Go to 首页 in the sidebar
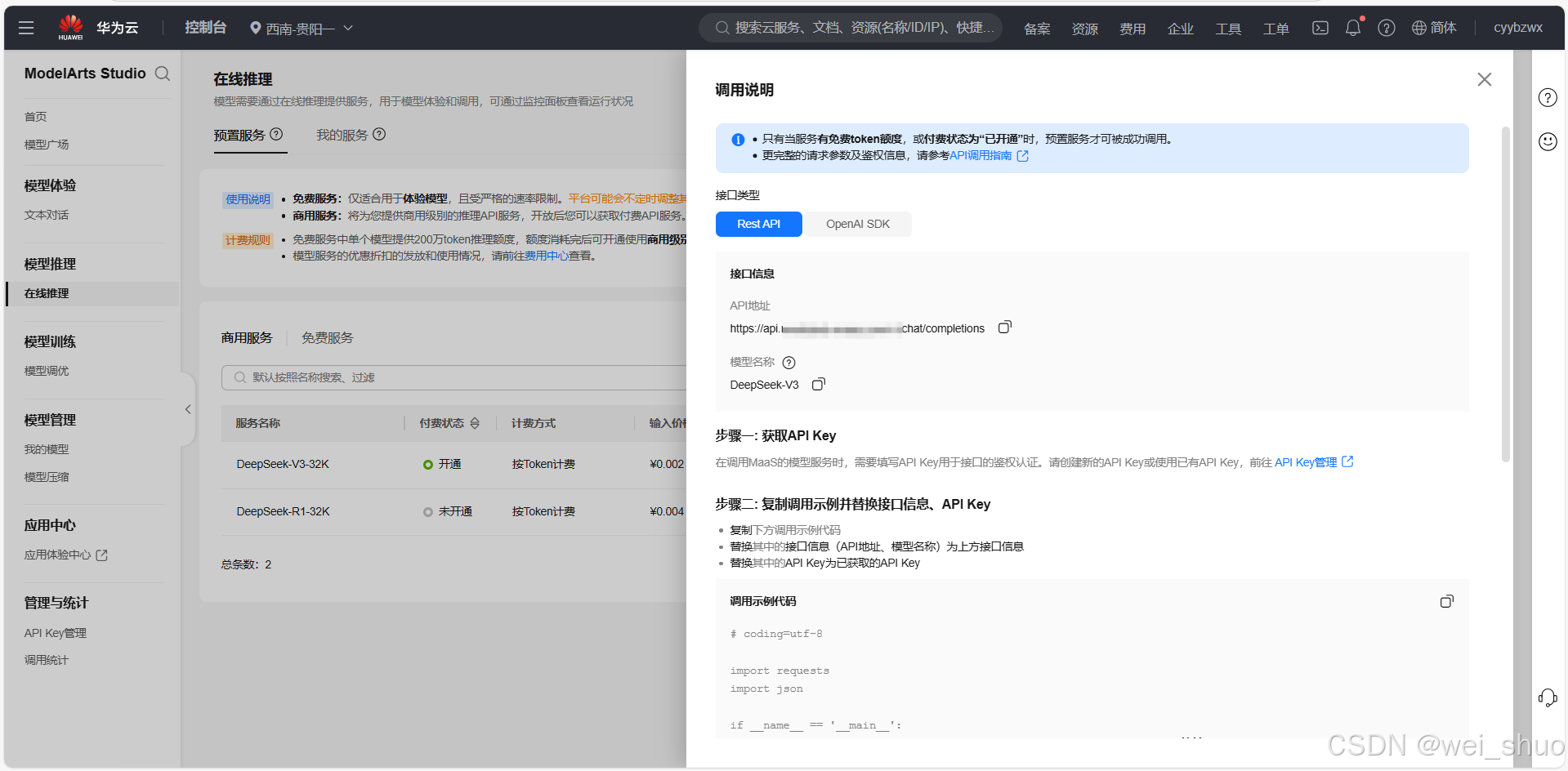 (x=36, y=117)
